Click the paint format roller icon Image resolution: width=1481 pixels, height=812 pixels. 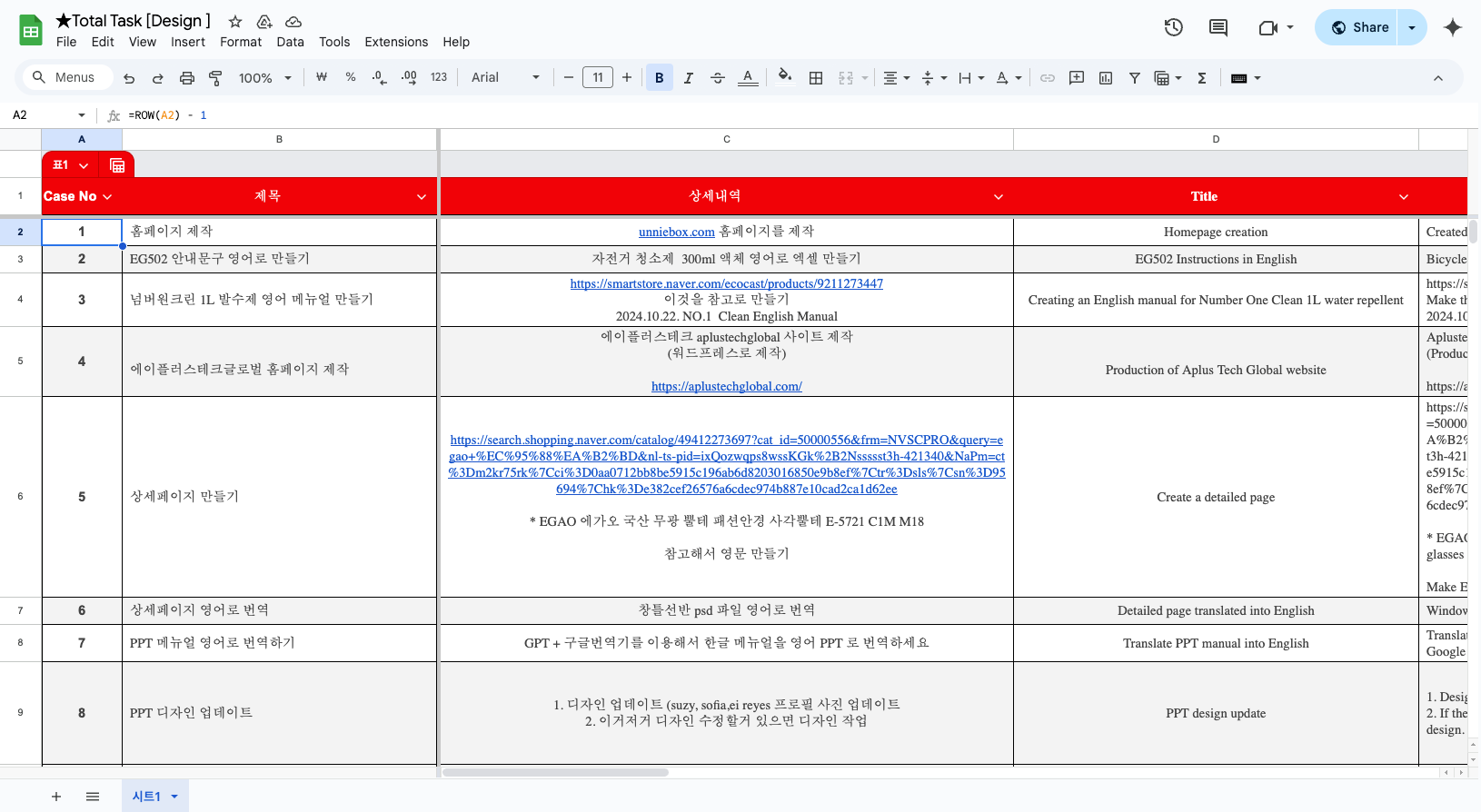point(215,78)
